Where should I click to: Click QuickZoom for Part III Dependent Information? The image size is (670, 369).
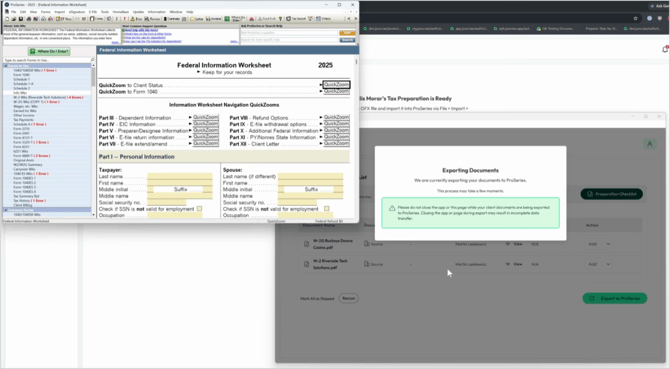tap(206, 117)
